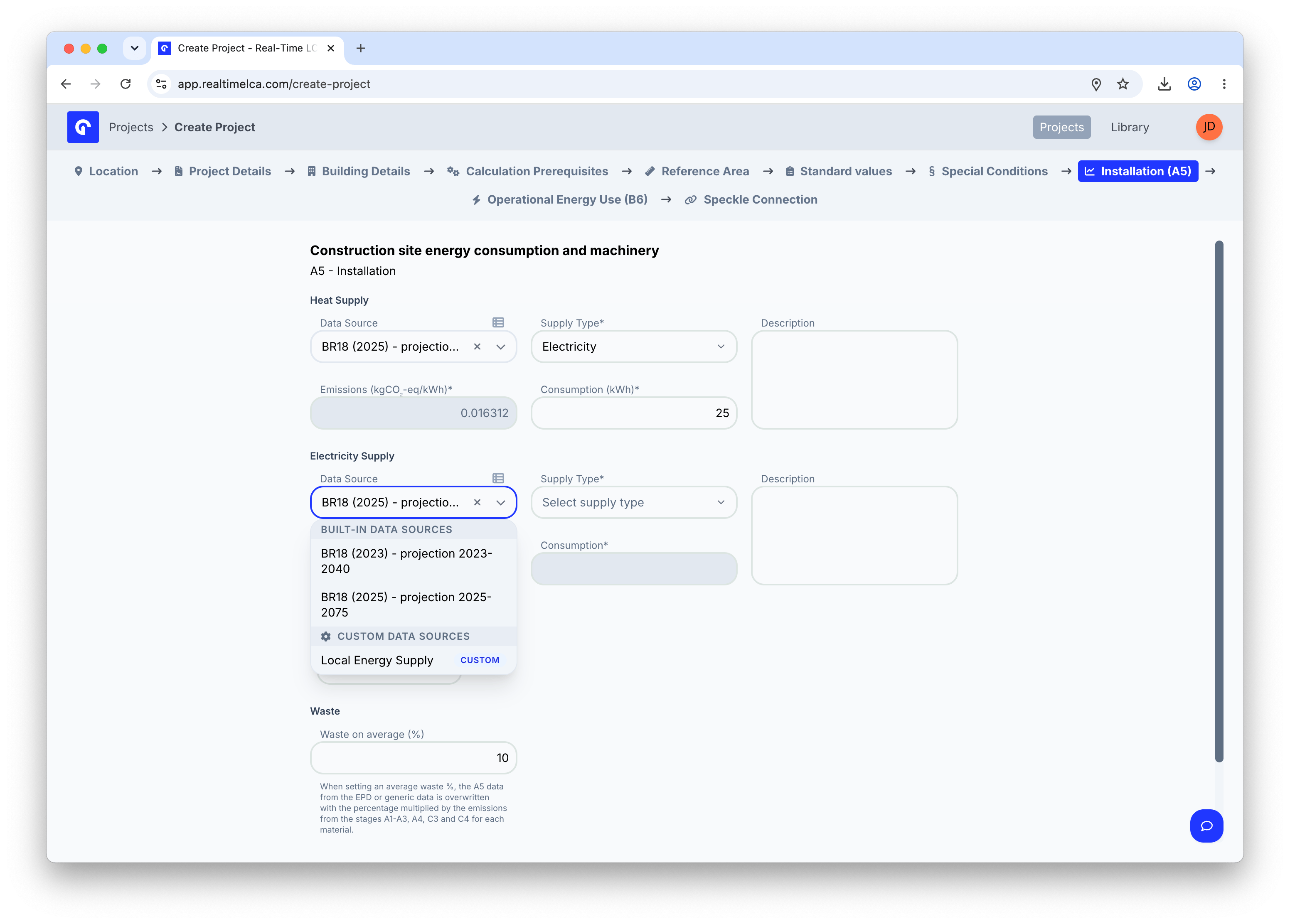
Task: Open the JD user avatar menu
Action: 1209,127
